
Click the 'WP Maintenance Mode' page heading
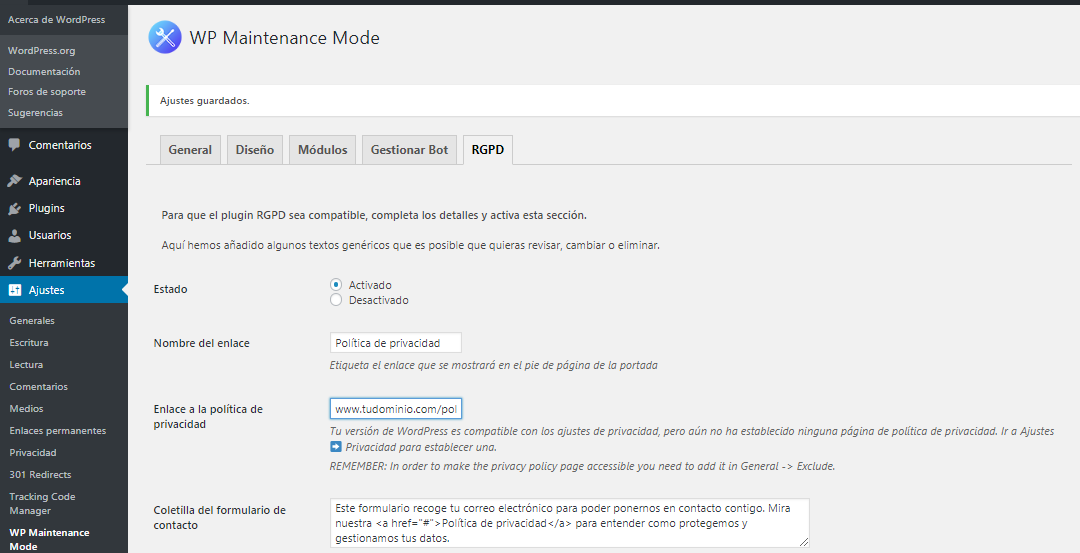[x=284, y=37]
